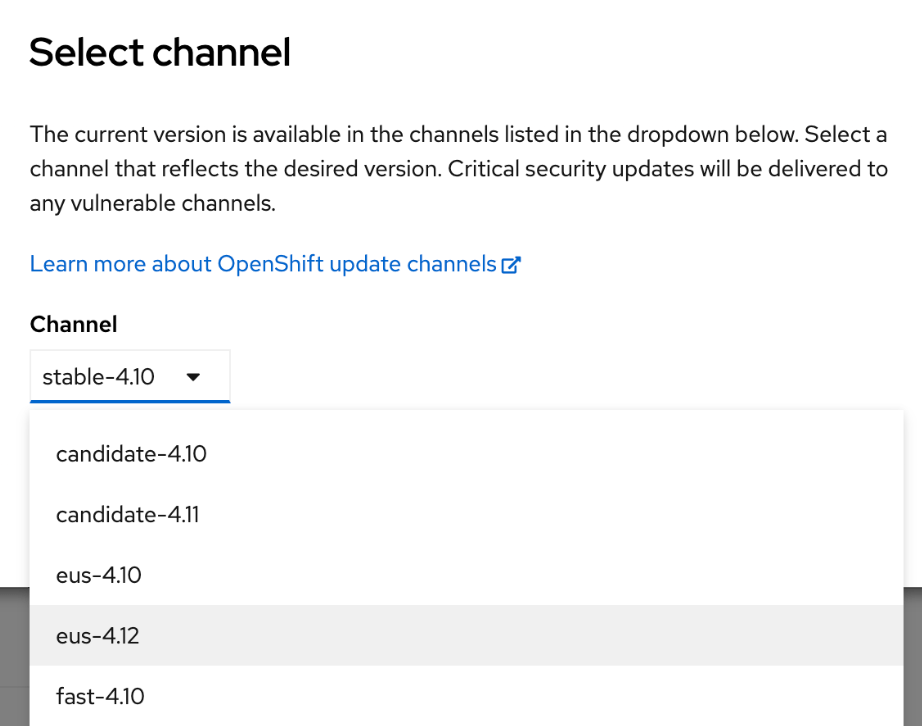Click the Select channel dialog heading

click(x=160, y=52)
